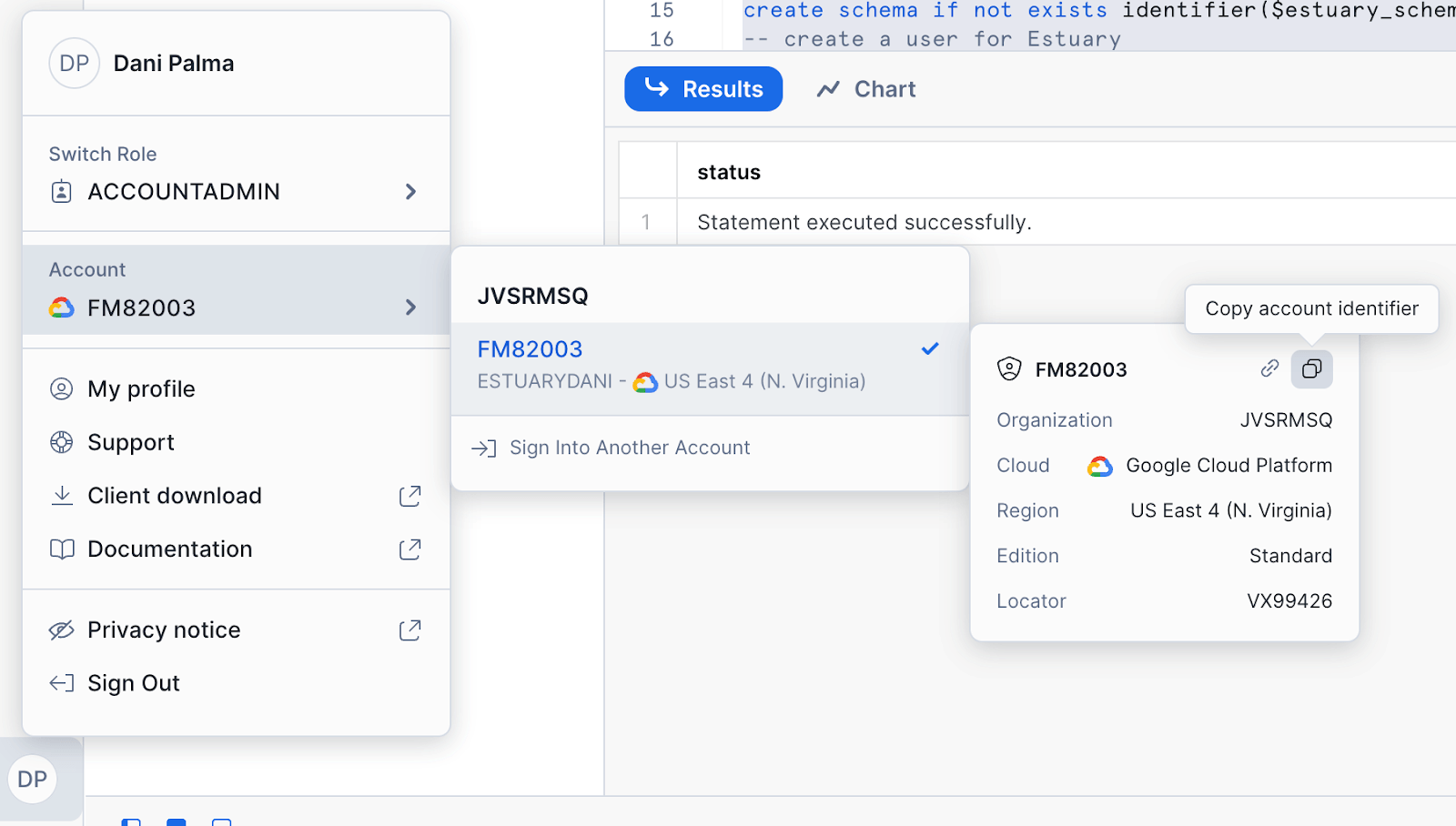Open the Privacy notice entry

[236, 630]
